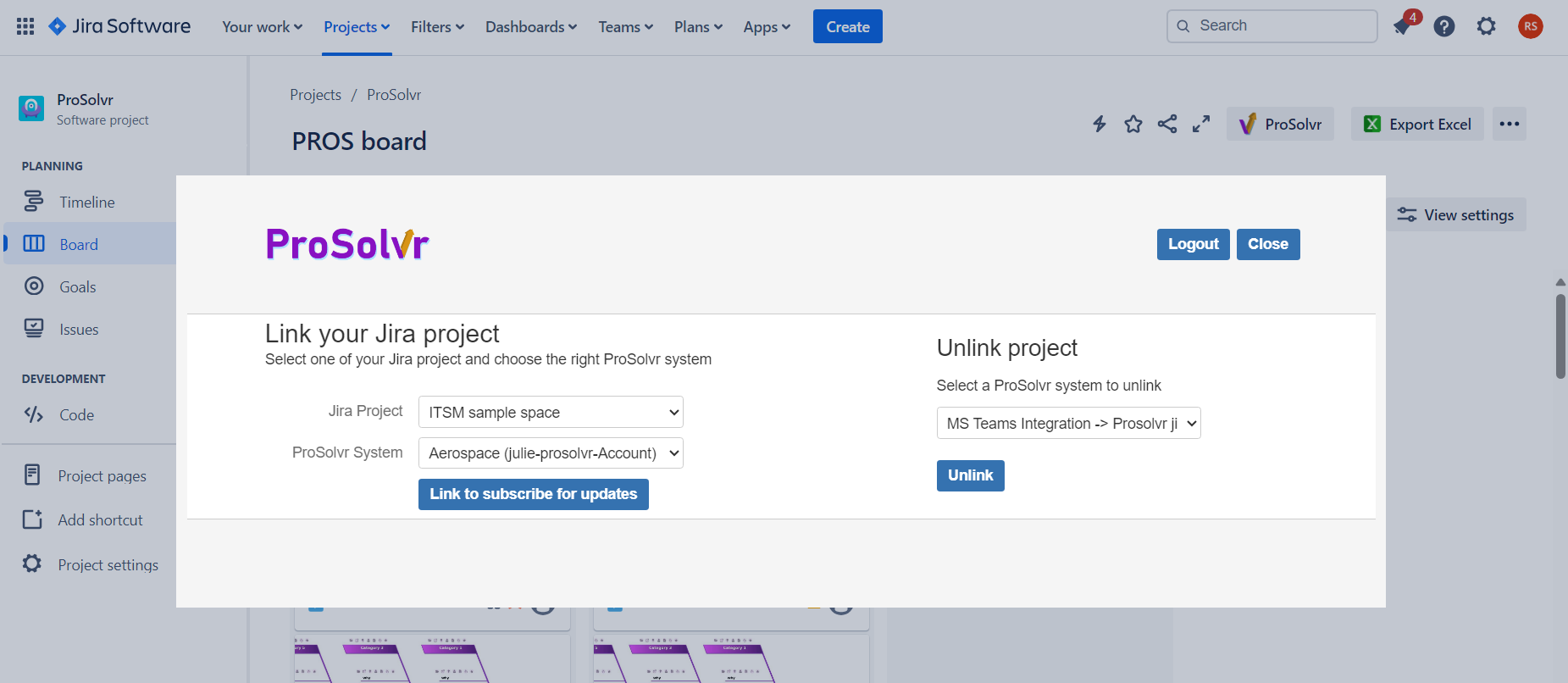Click the Unlink button
1568x683 pixels.
point(970,475)
